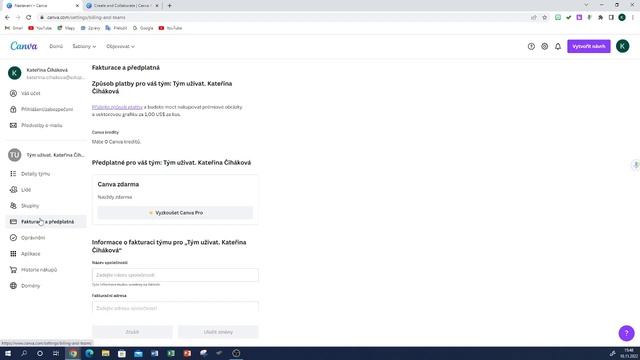The width and height of the screenshot is (640, 360).
Task: Open the Chrome three-dot menu
Action: click(632, 18)
